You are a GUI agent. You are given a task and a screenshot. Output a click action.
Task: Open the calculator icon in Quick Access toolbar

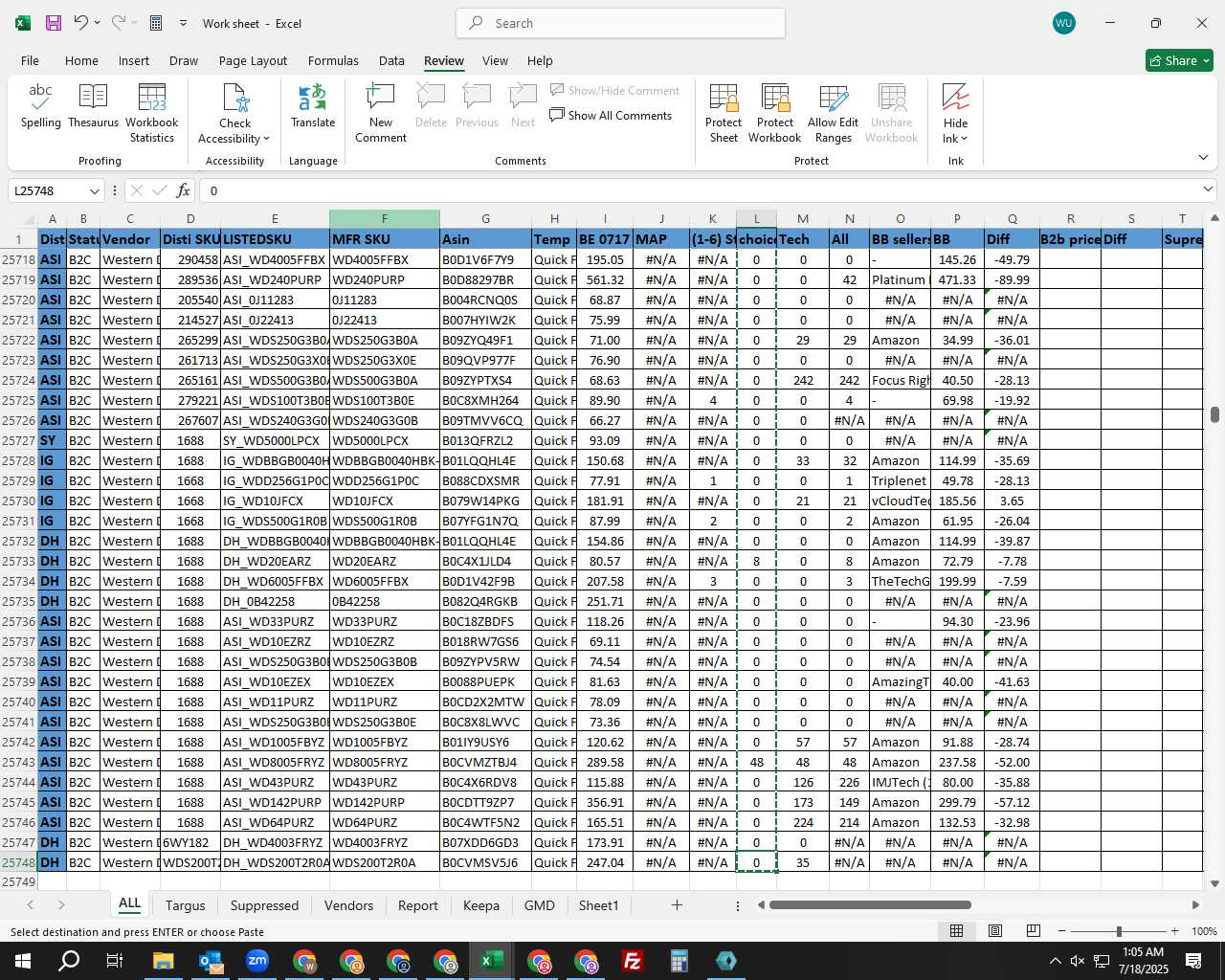[x=156, y=23]
